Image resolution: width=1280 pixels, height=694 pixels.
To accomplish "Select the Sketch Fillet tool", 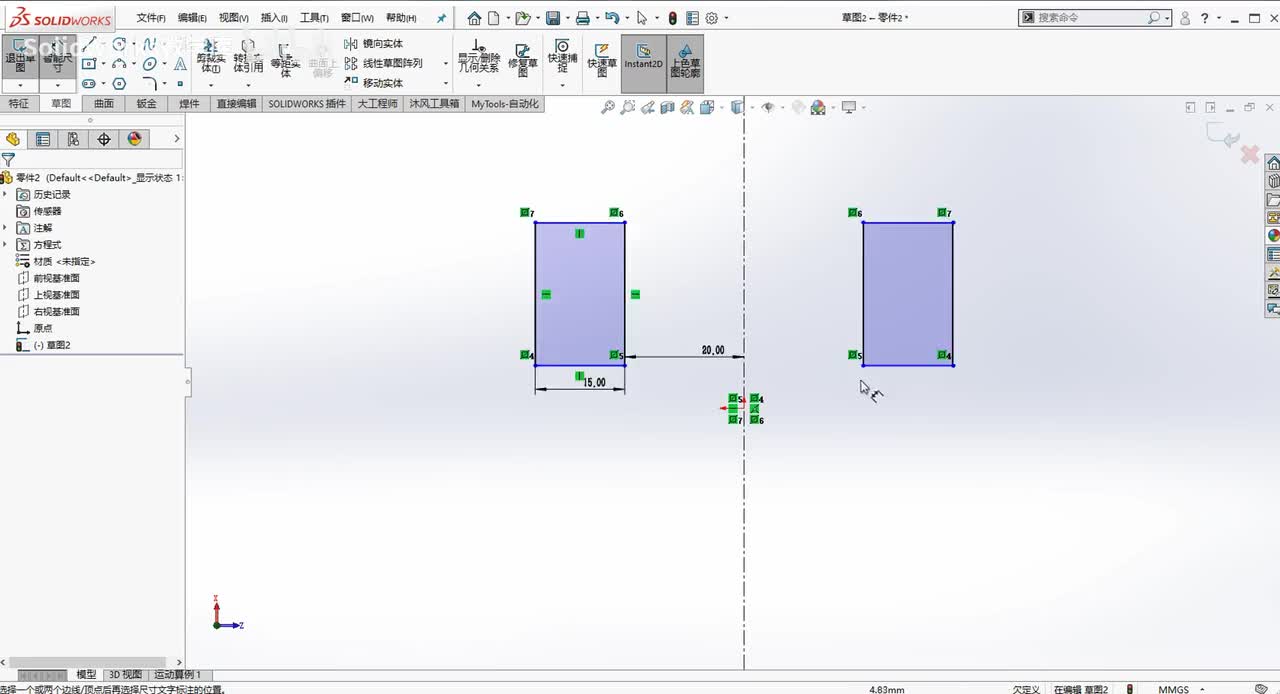I will (x=150, y=83).
